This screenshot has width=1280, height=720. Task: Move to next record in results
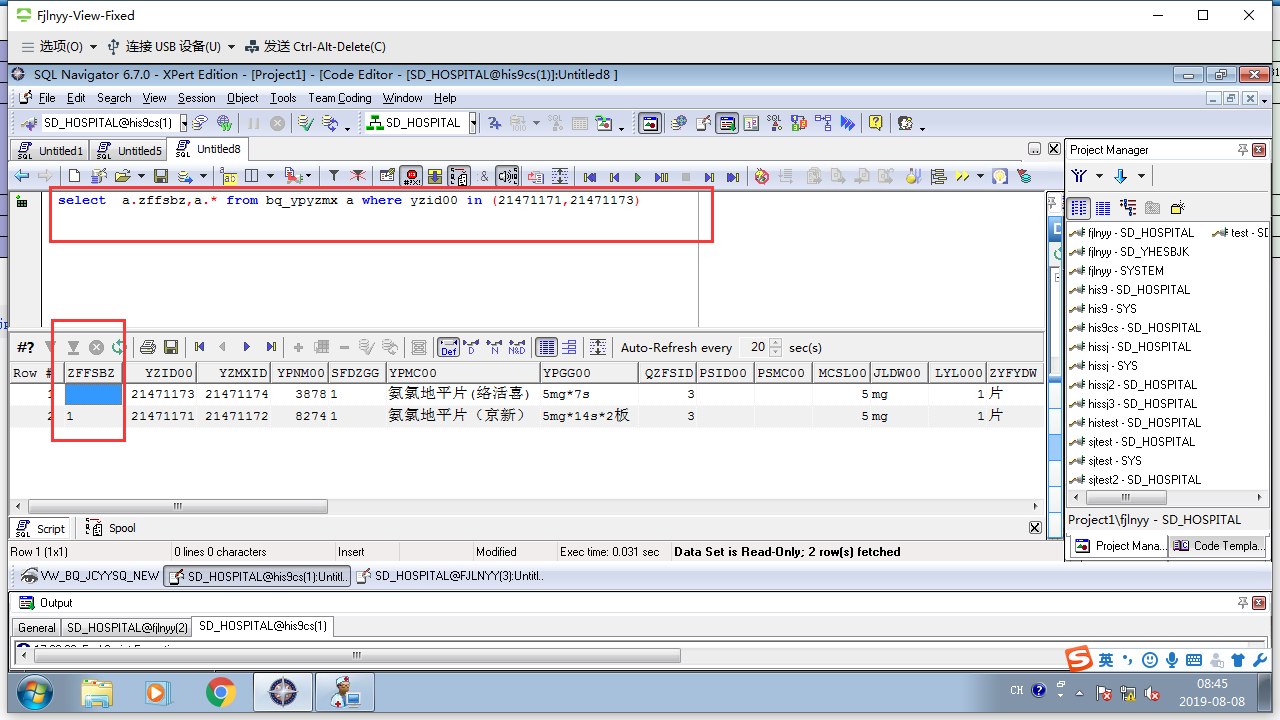click(247, 347)
